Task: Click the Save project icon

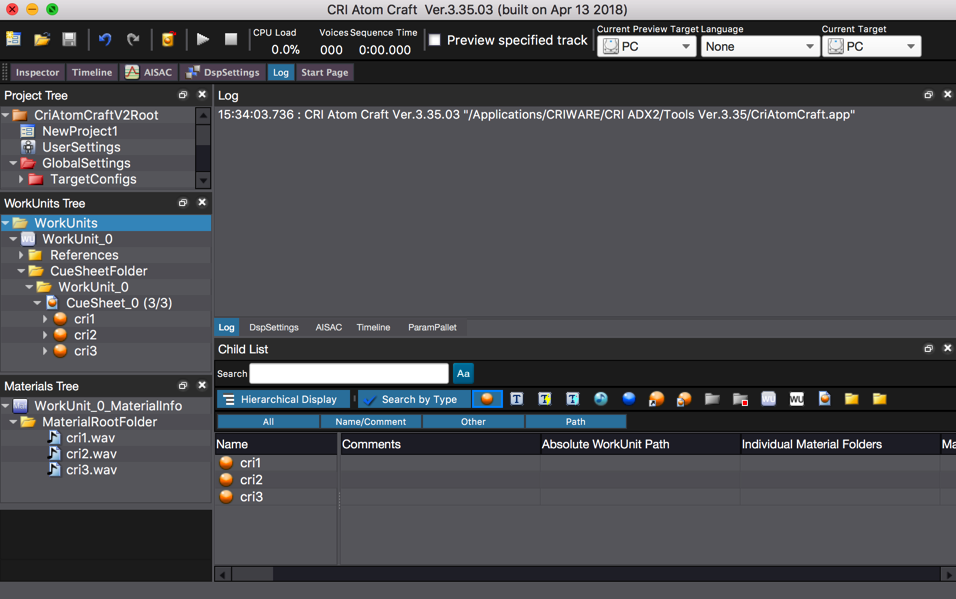Action: point(69,40)
